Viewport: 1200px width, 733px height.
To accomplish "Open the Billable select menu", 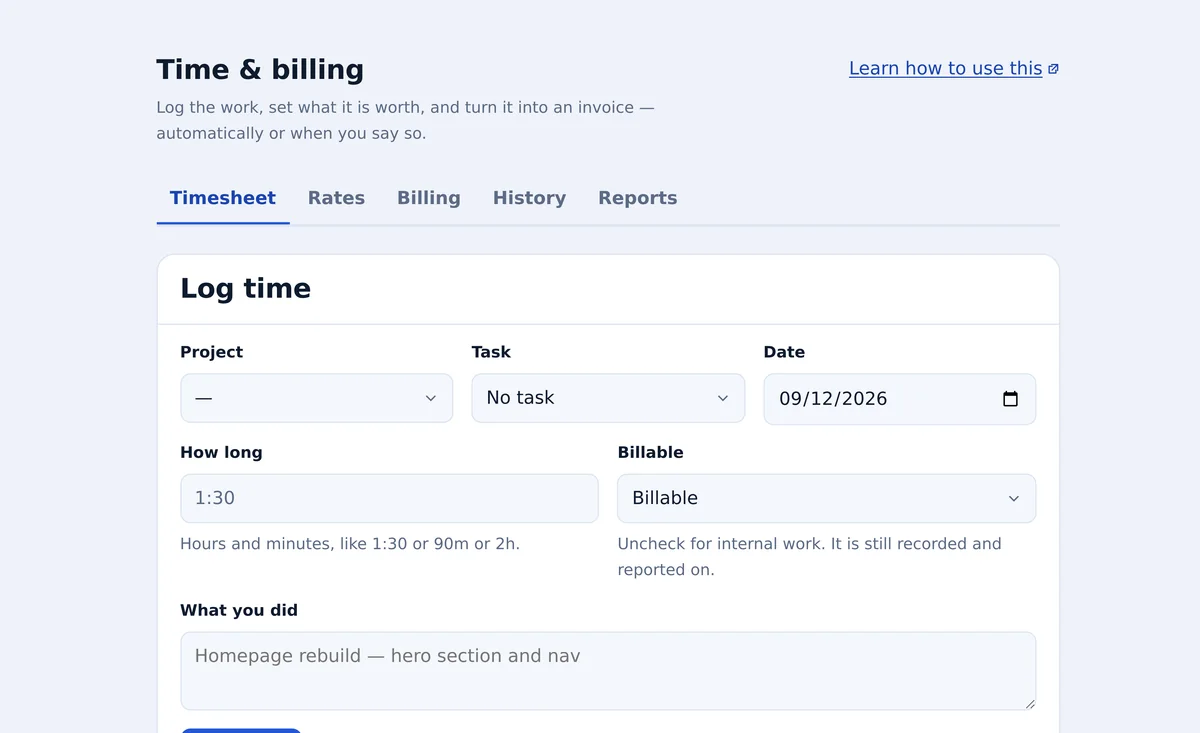I will point(827,498).
